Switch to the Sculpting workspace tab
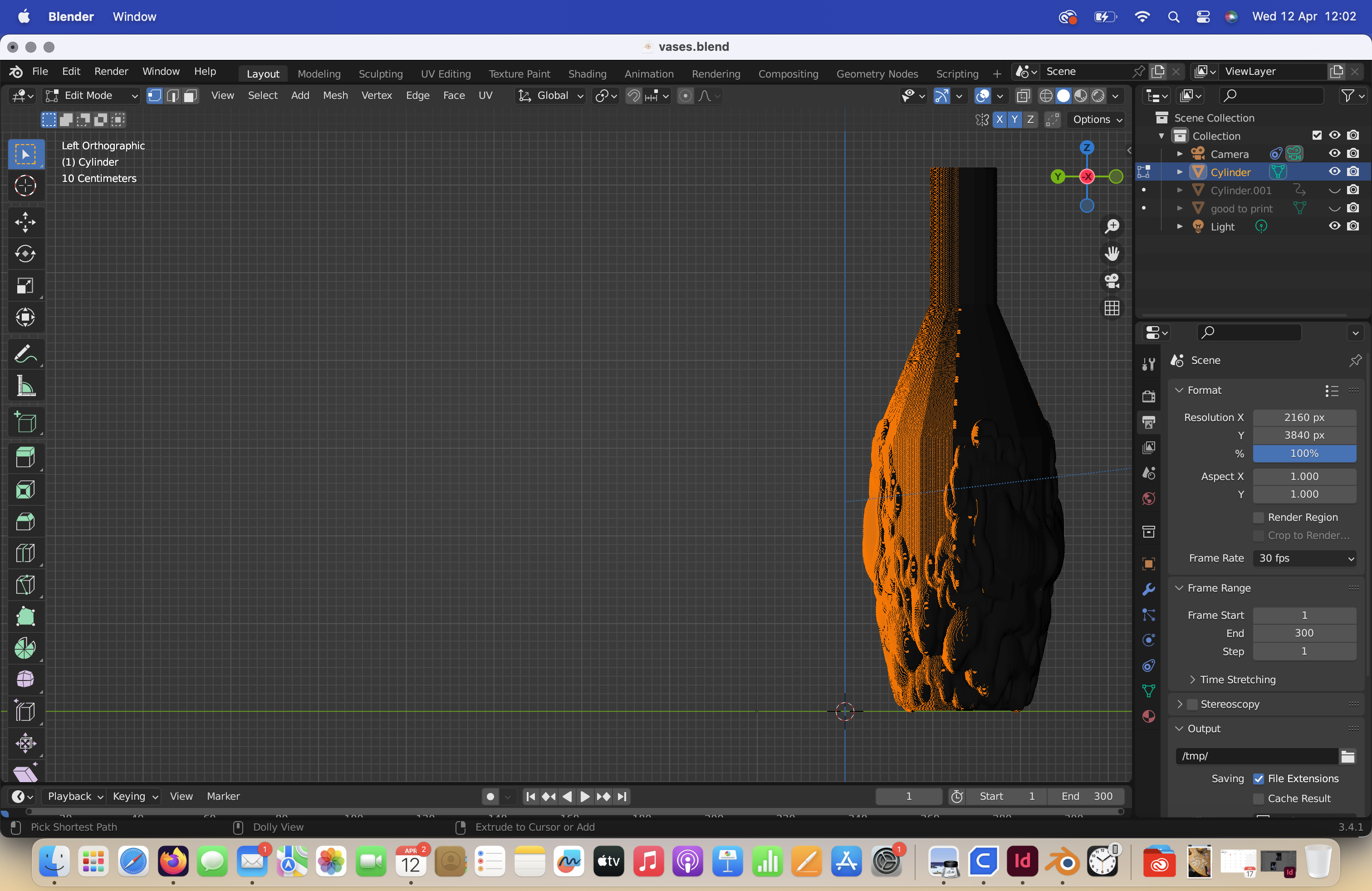This screenshot has width=1372, height=891. [380, 73]
